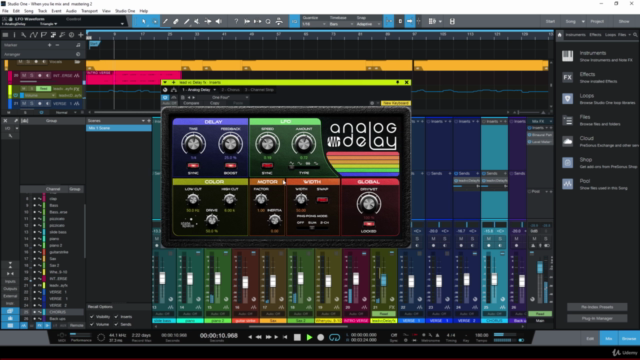Pin the Analog Delay plugin window

click(x=398, y=82)
